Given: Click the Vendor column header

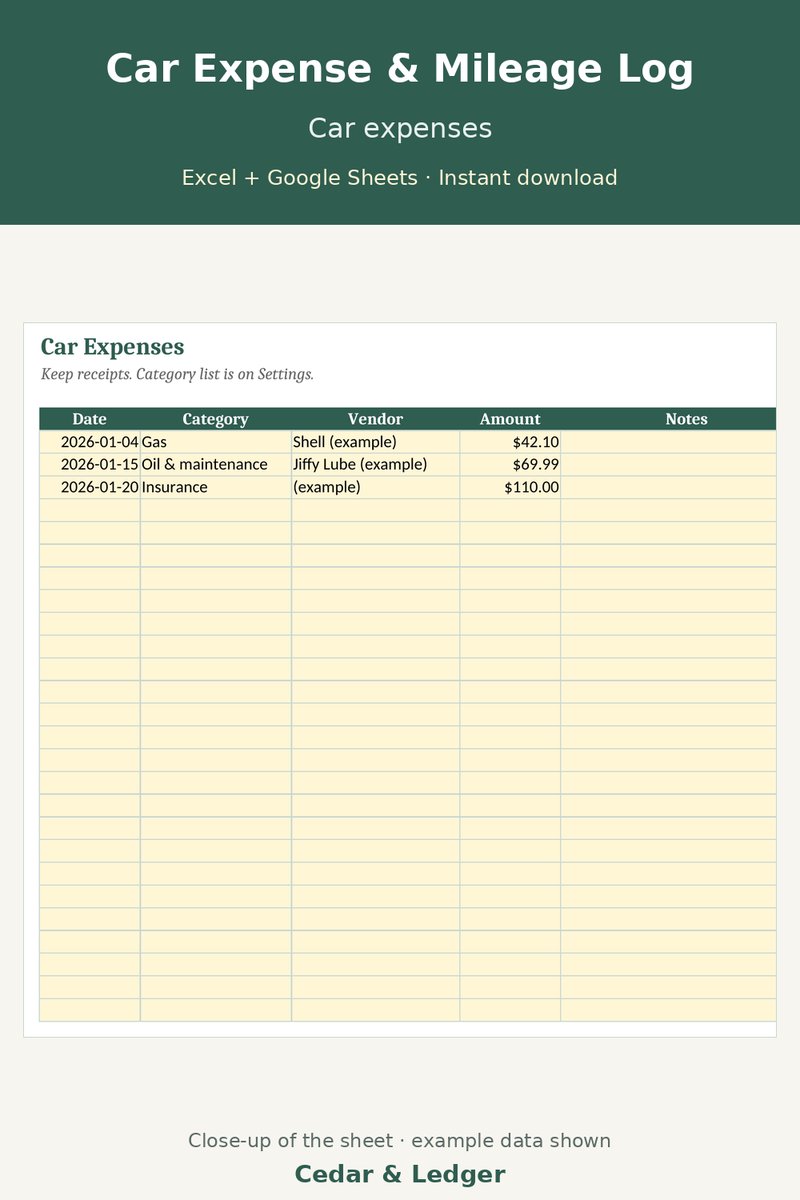Looking at the screenshot, I should point(376,419).
